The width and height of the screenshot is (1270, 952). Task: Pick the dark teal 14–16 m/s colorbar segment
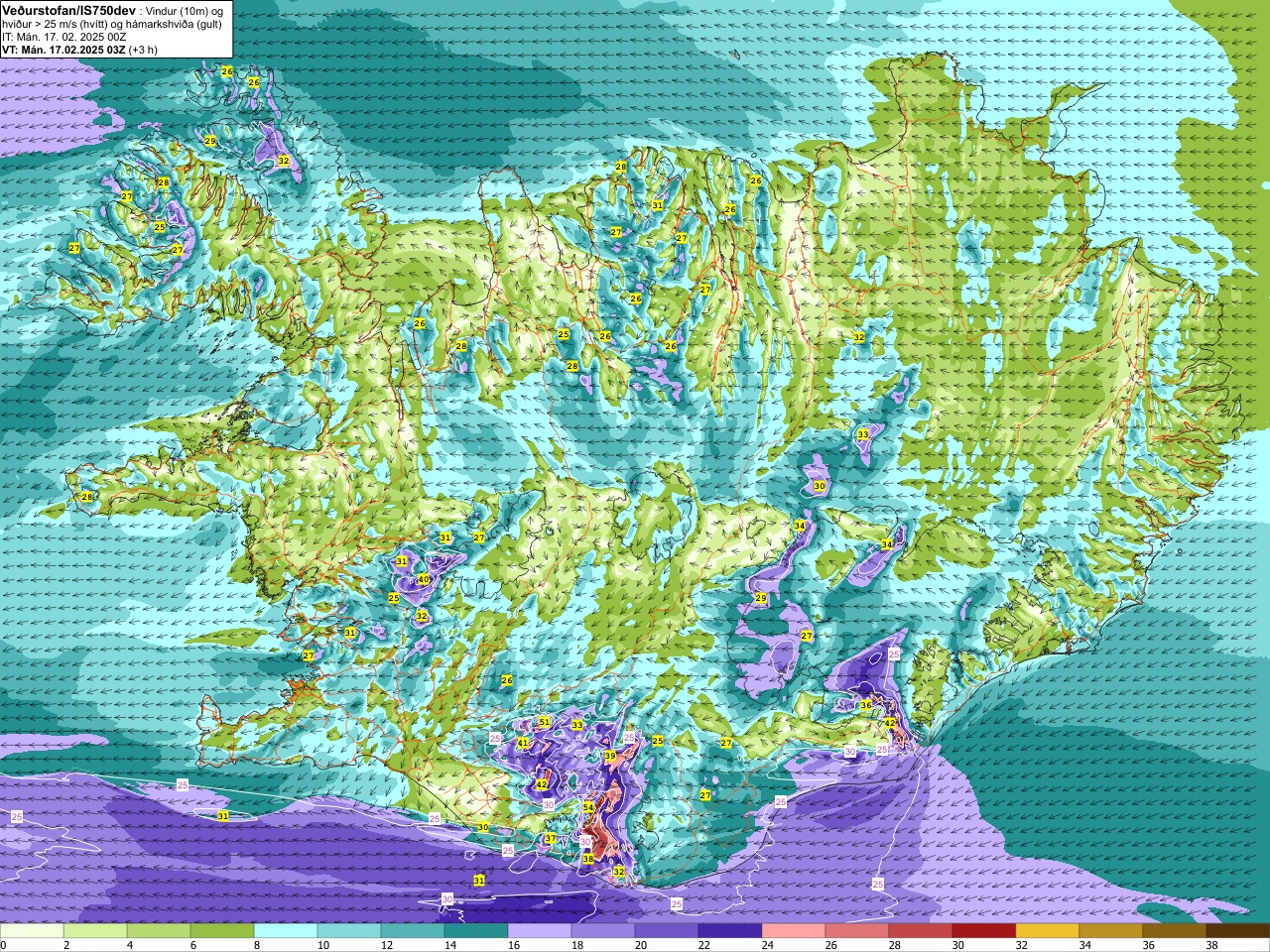(x=476, y=932)
